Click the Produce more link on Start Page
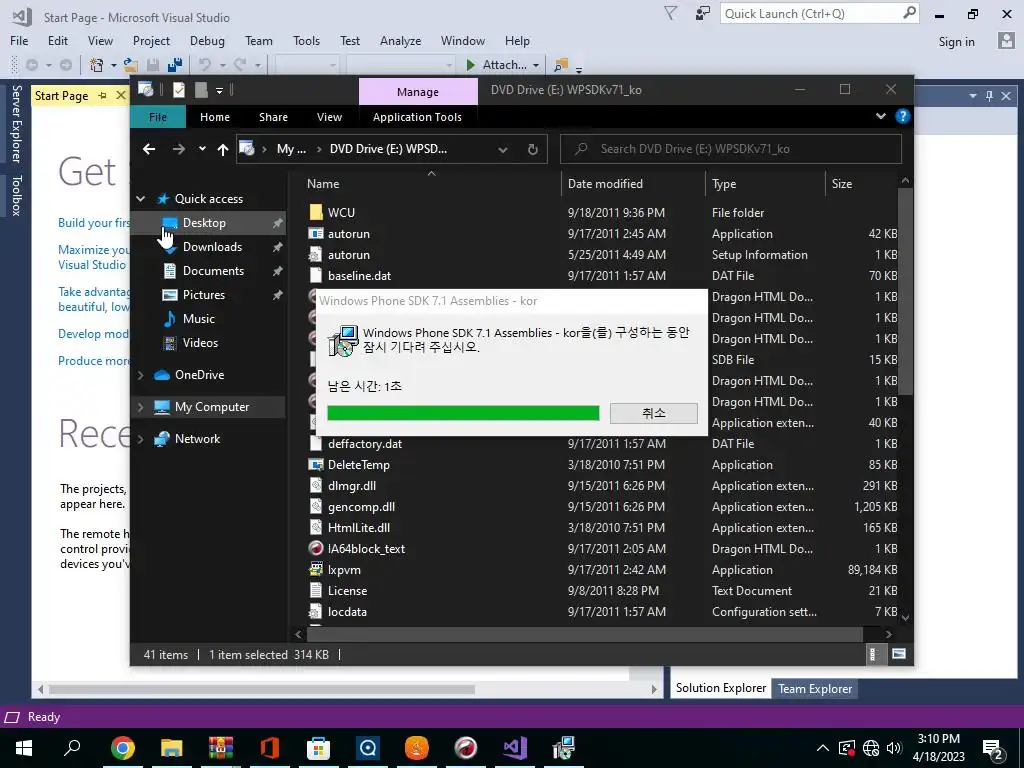The height and width of the screenshot is (768, 1024). point(93,360)
